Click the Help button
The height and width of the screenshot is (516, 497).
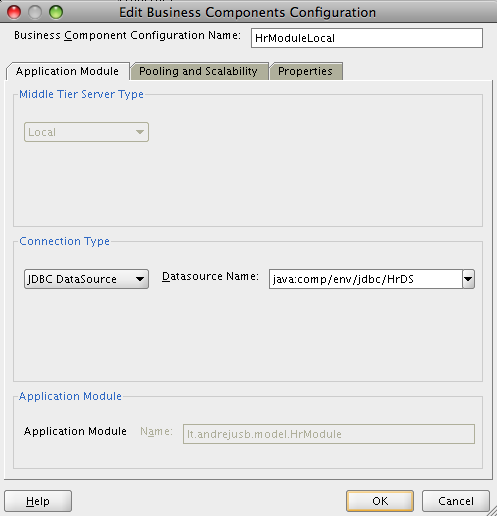pyautogui.click(x=38, y=501)
